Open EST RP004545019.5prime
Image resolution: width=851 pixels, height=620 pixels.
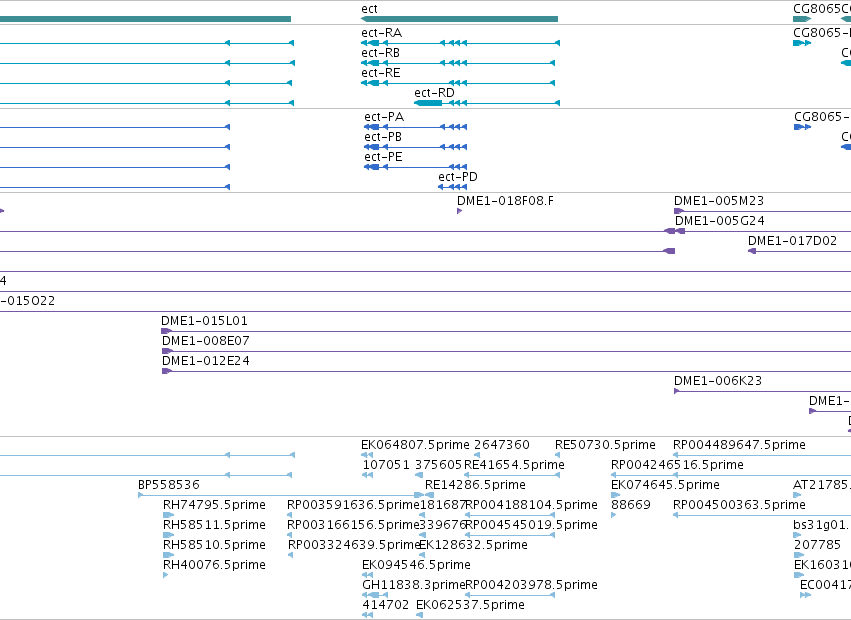point(531,525)
